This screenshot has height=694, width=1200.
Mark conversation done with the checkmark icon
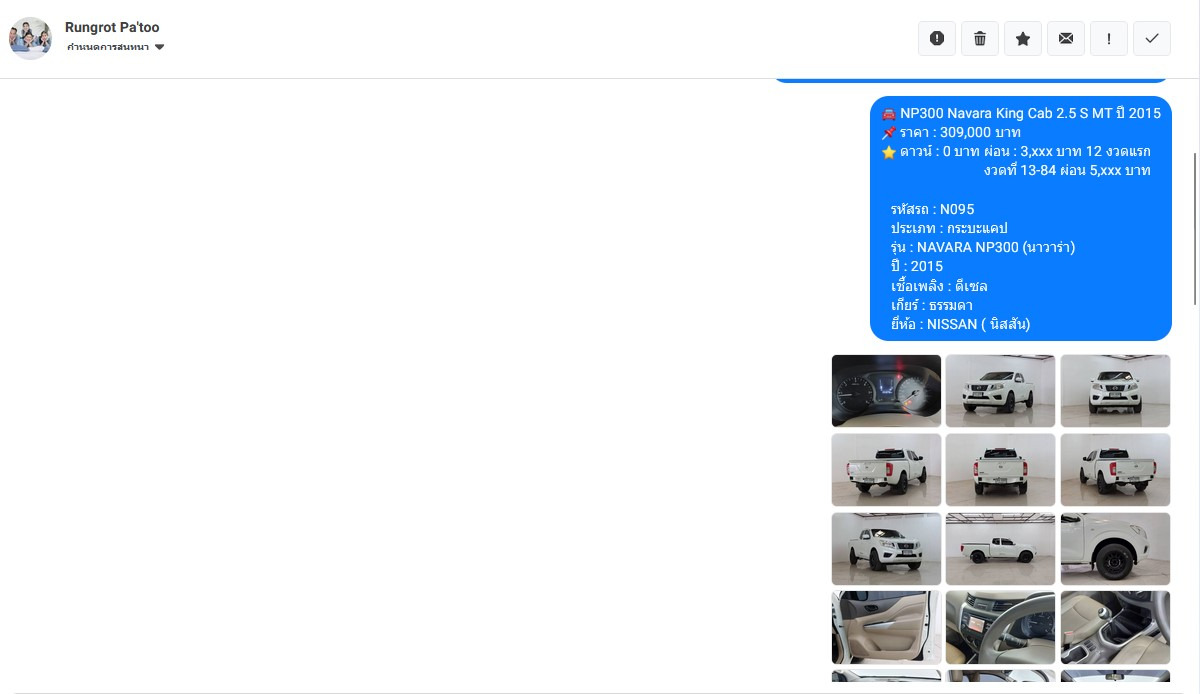[1152, 38]
